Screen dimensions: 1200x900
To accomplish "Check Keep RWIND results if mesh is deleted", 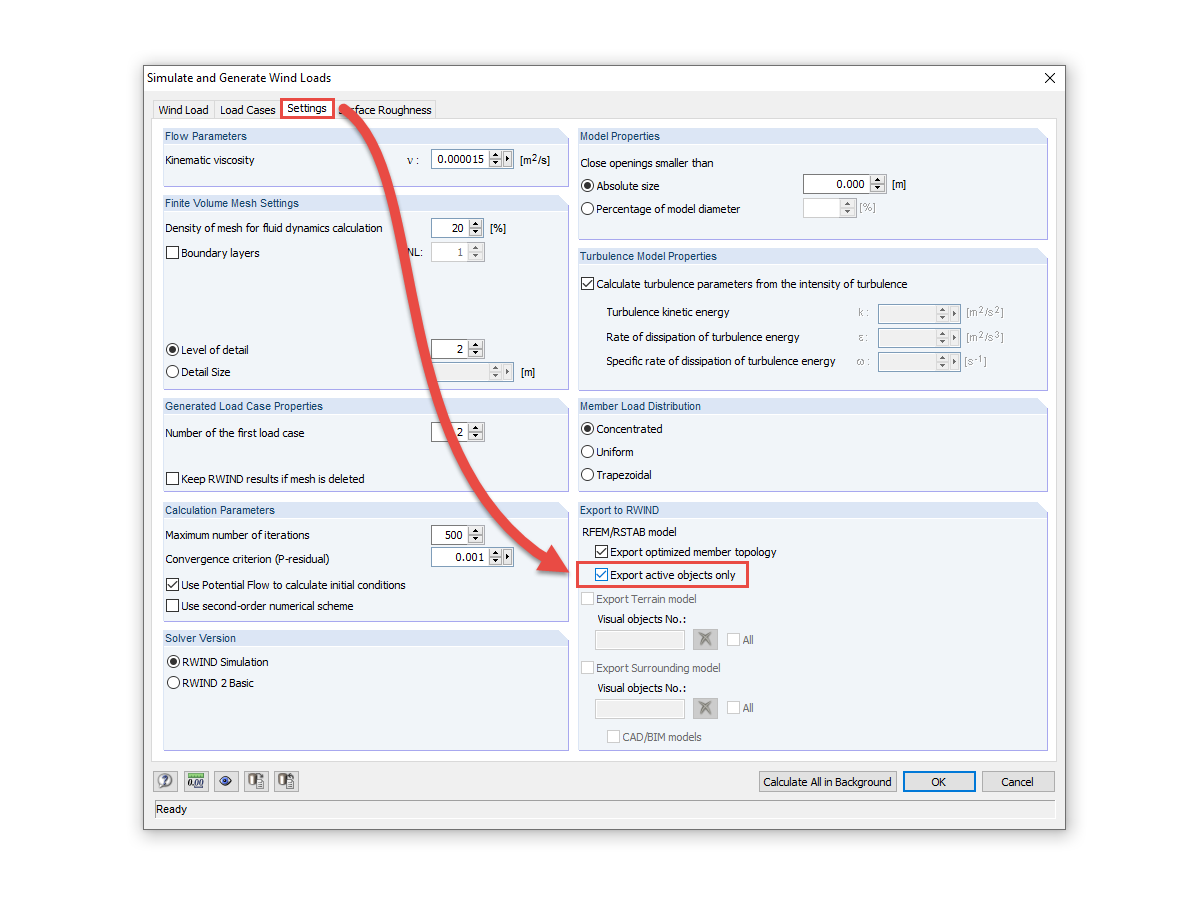I will coord(172,478).
